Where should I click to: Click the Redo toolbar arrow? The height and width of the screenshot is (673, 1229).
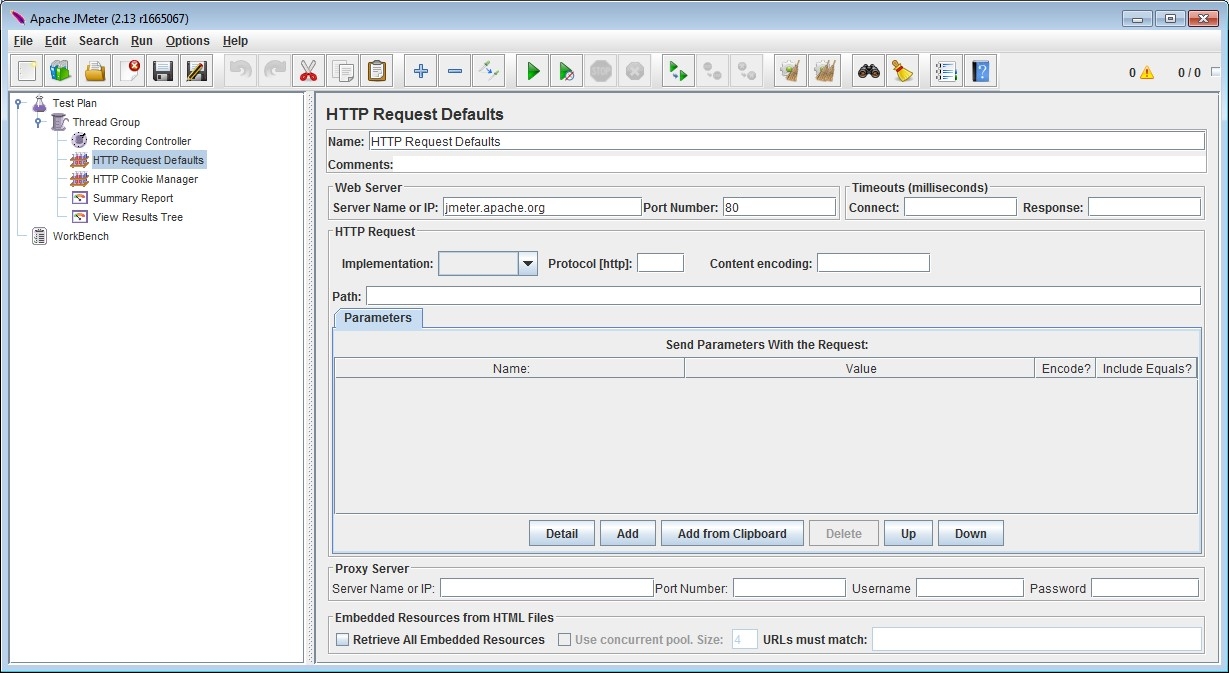click(x=274, y=71)
